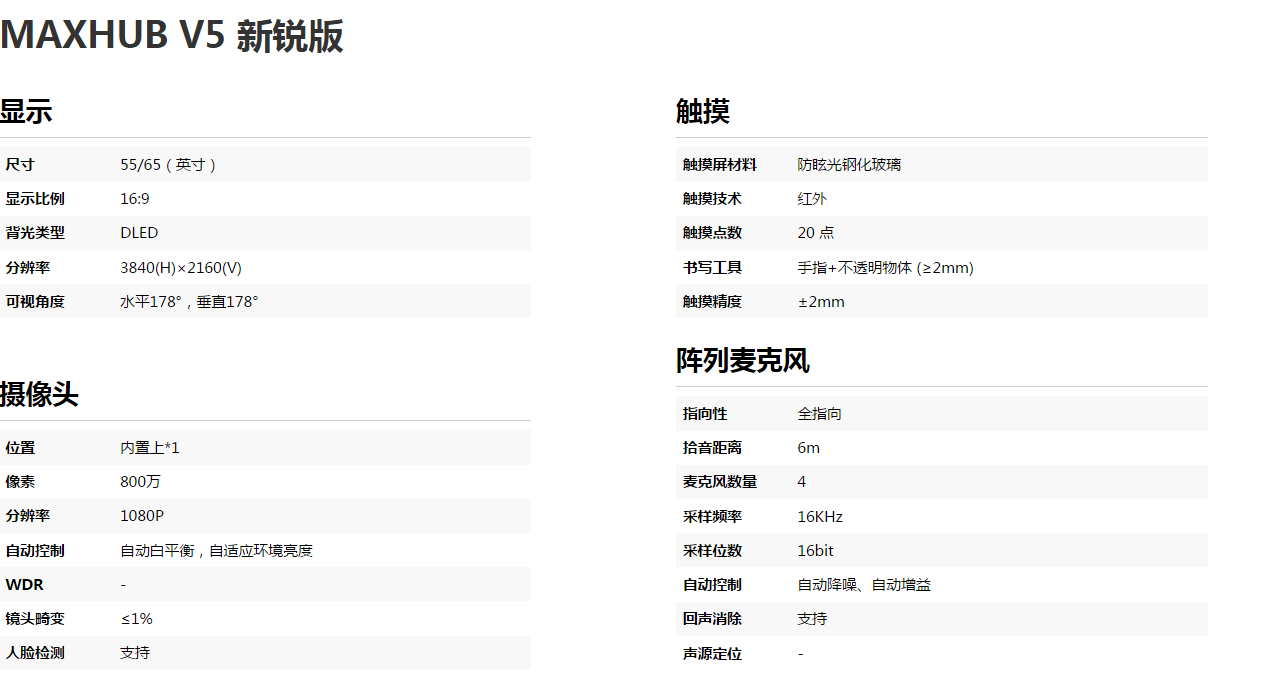Select the 背光类型 DLED value
This screenshot has width=1270, height=695.
click(x=139, y=233)
